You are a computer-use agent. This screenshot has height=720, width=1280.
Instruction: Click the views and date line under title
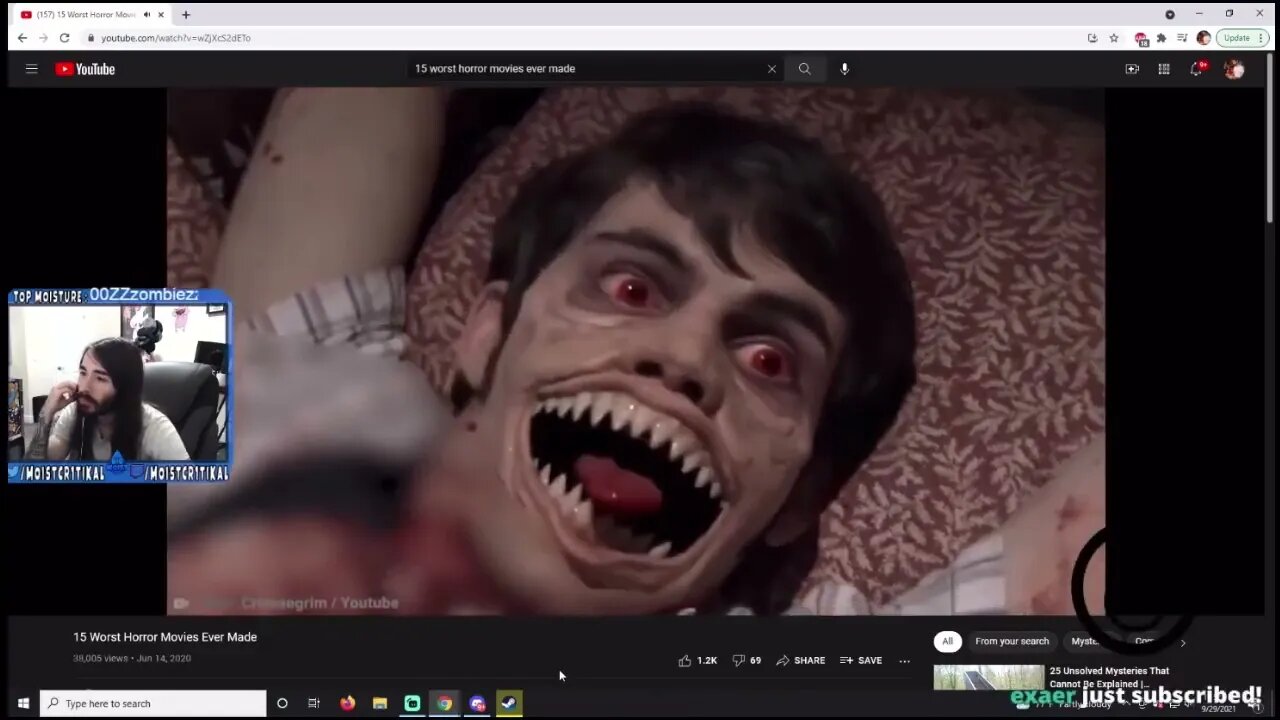132,658
